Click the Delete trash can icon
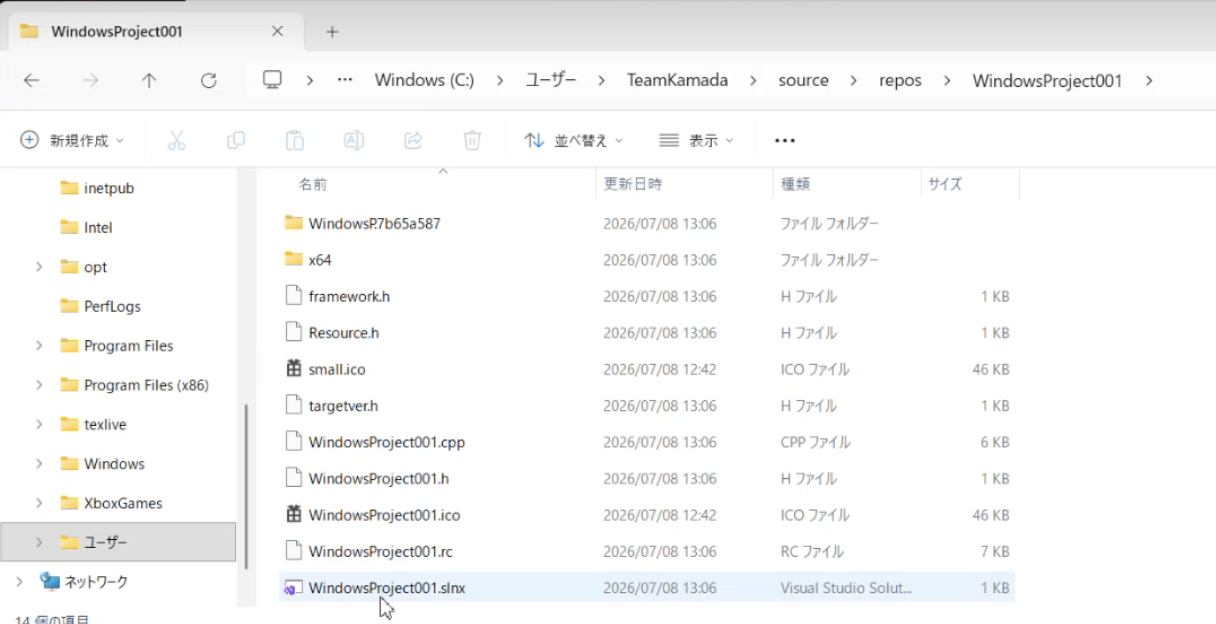Screen dimensions: 1216x624 pyautogui.click(x=472, y=141)
